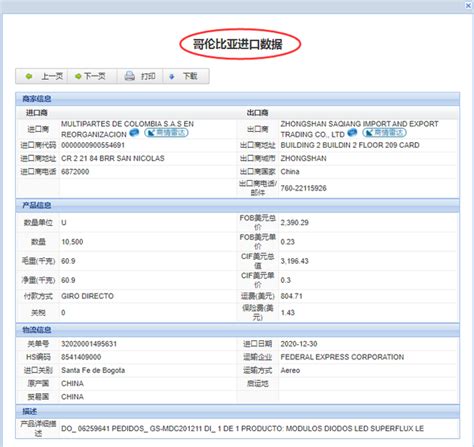Click the 进口商 column header
Image resolution: width=474 pixels, height=447 pixels.
coord(37,113)
